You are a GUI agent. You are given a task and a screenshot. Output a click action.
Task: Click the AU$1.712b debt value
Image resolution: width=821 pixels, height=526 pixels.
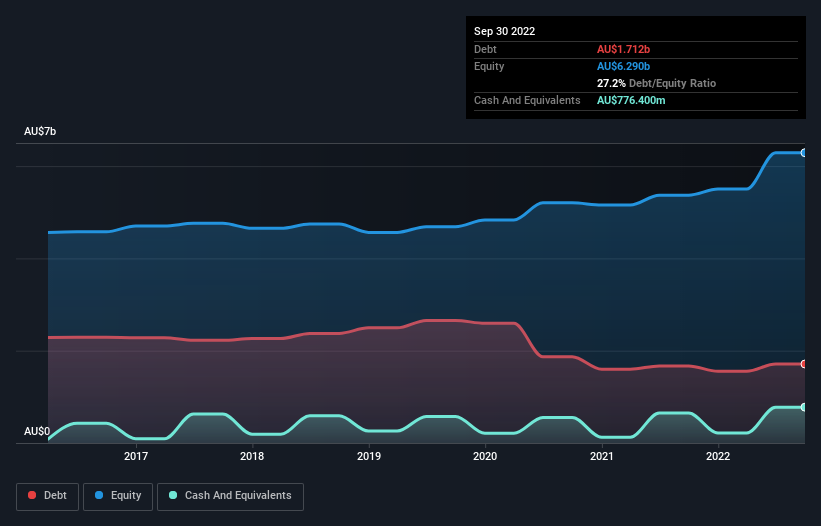tap(623, 49)
